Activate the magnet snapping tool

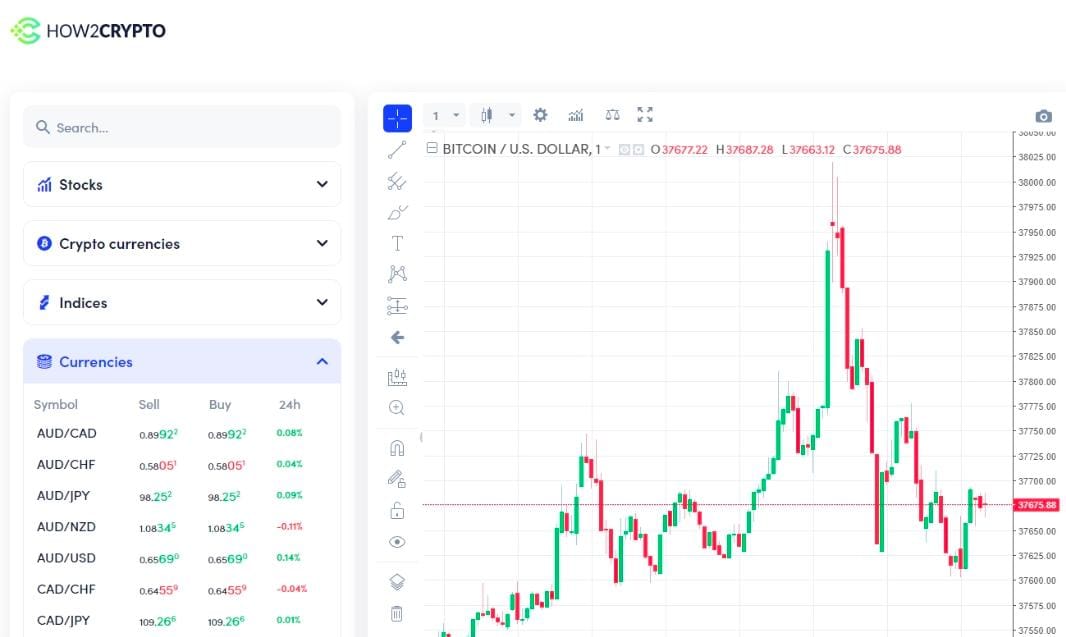pyautogui.click(x=397, y=447)
